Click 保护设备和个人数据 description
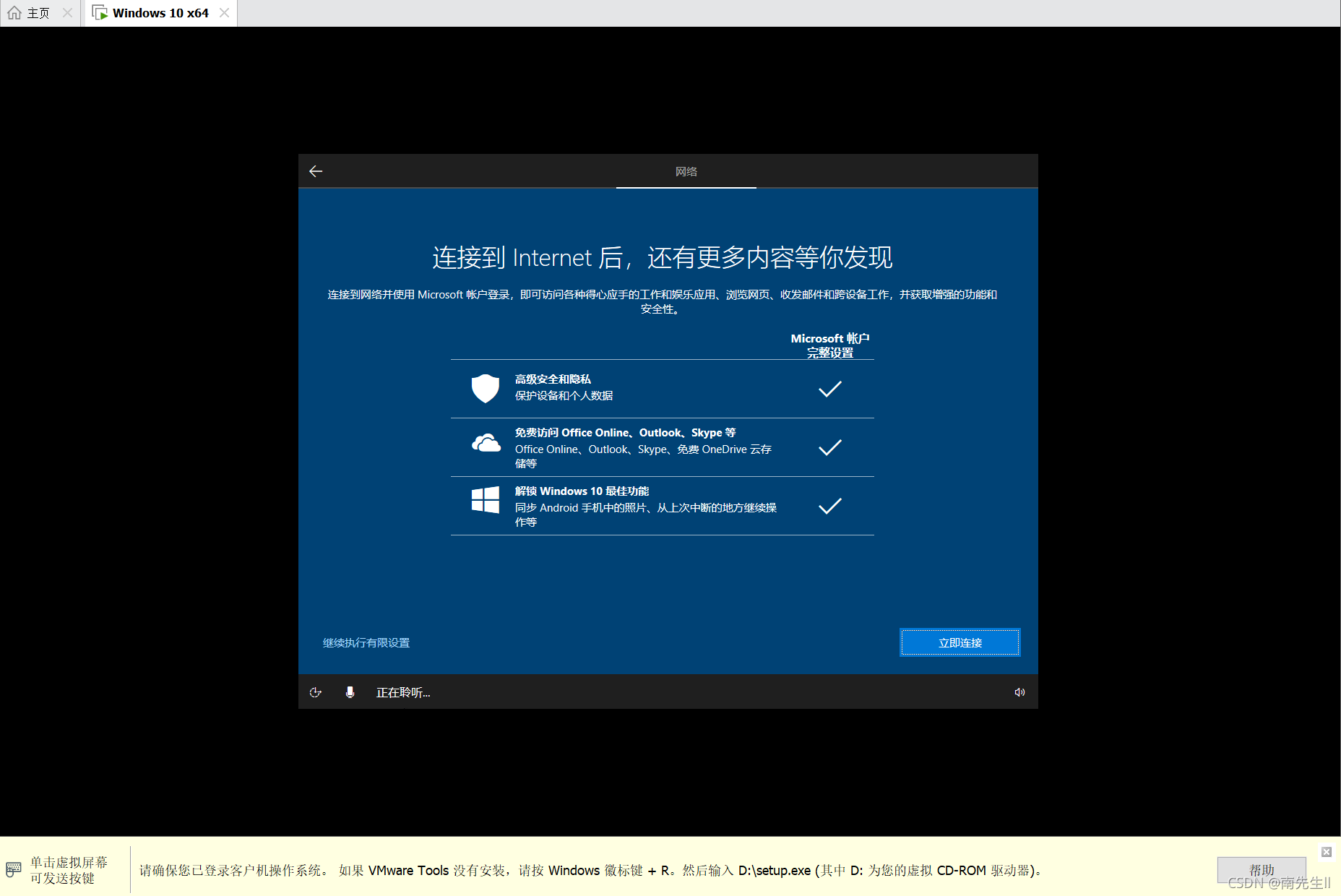This screenshot has height=896, width=1341. (564, 396)
